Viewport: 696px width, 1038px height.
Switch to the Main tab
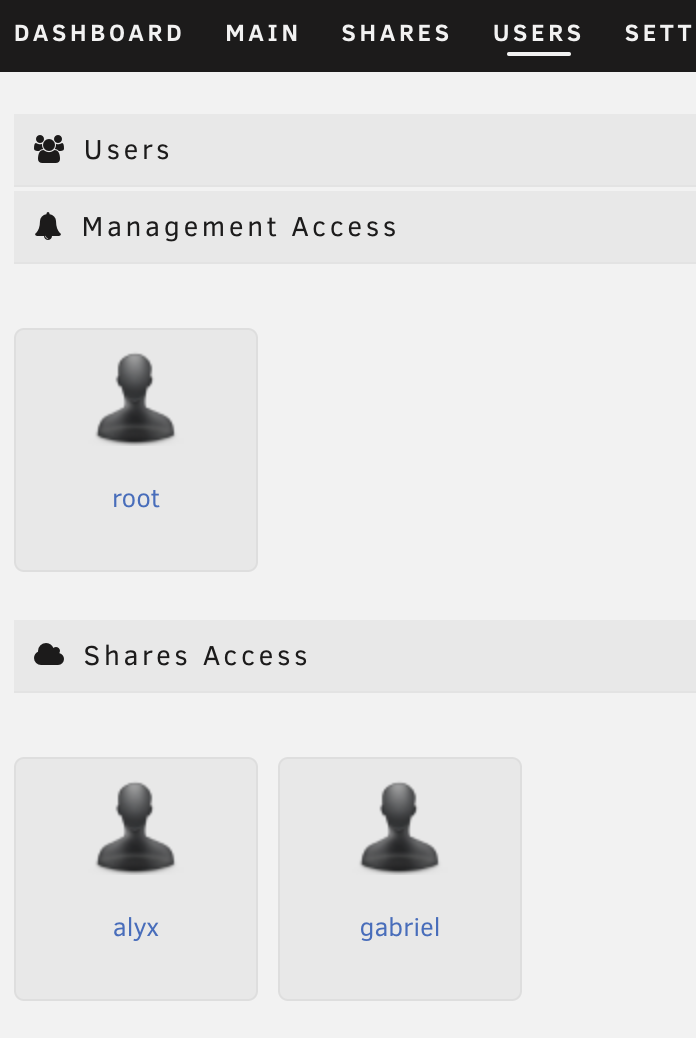click(x=263, y=33)
